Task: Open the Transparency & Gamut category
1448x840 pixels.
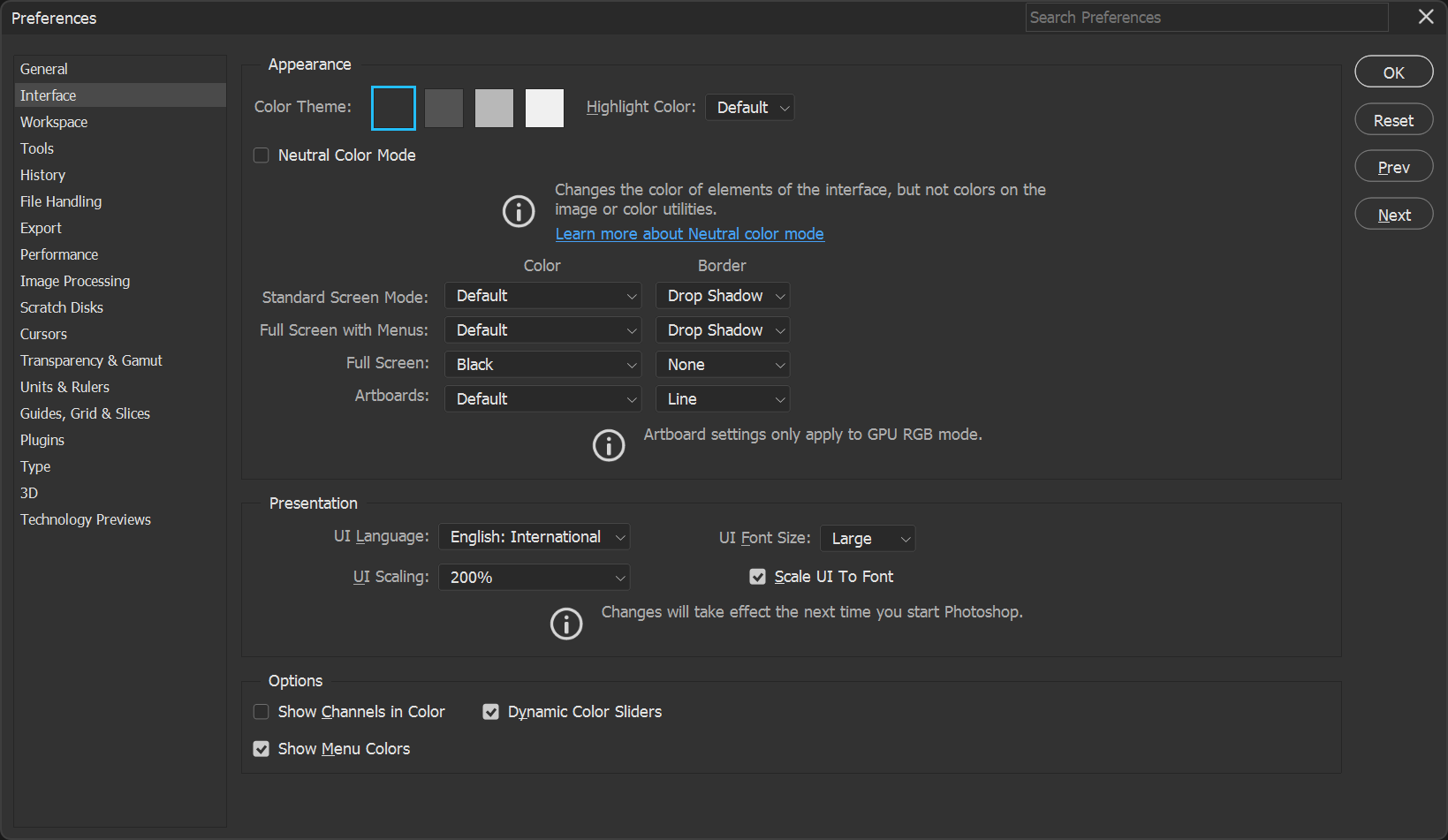Action: pyautogui.click(x=91, y=360)
